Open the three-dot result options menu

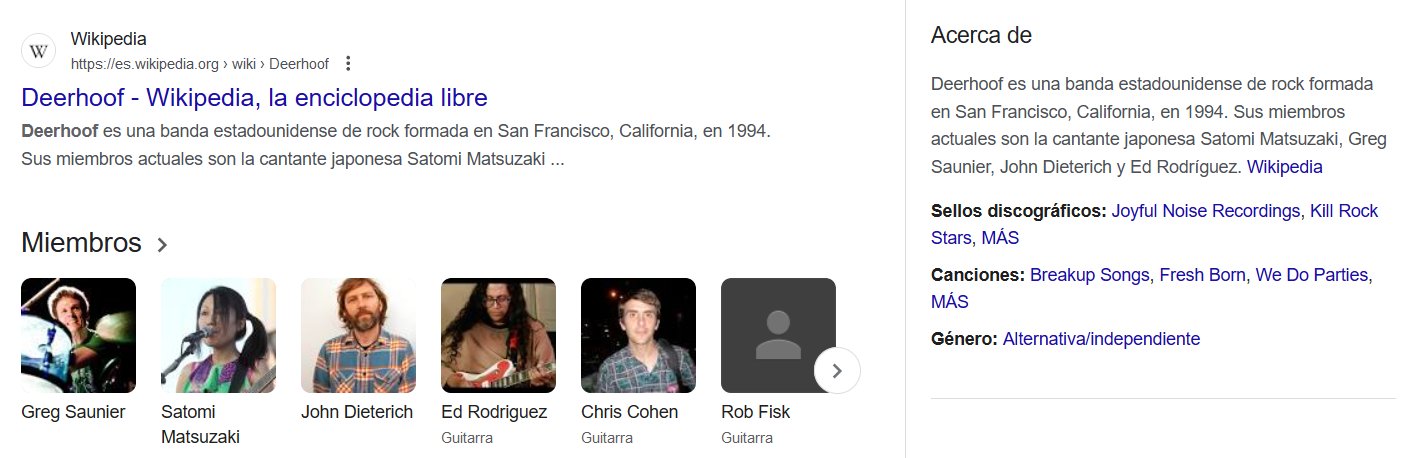(348, 64)
